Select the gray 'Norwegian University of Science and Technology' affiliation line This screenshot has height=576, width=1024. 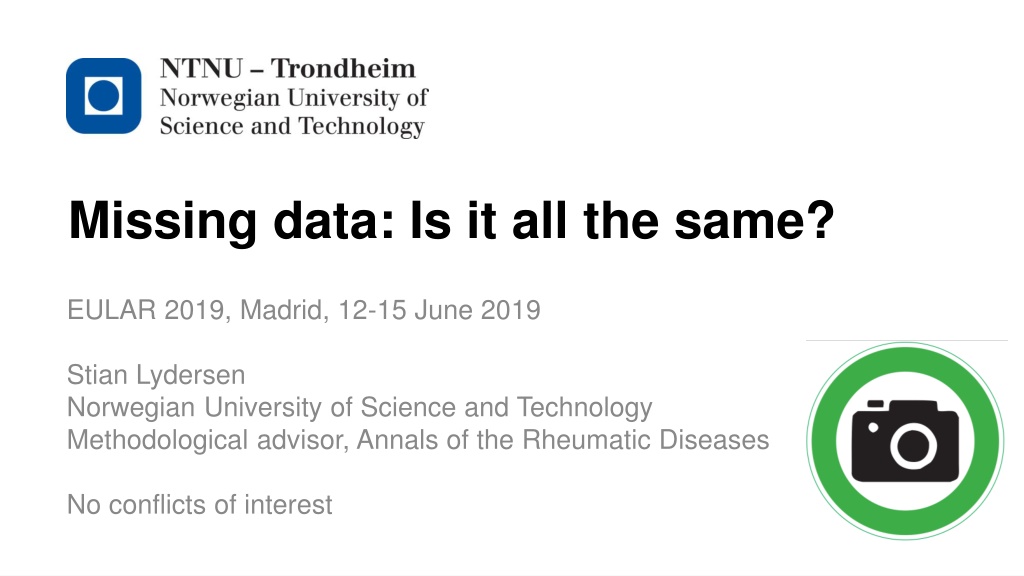(x=360, y=408)
